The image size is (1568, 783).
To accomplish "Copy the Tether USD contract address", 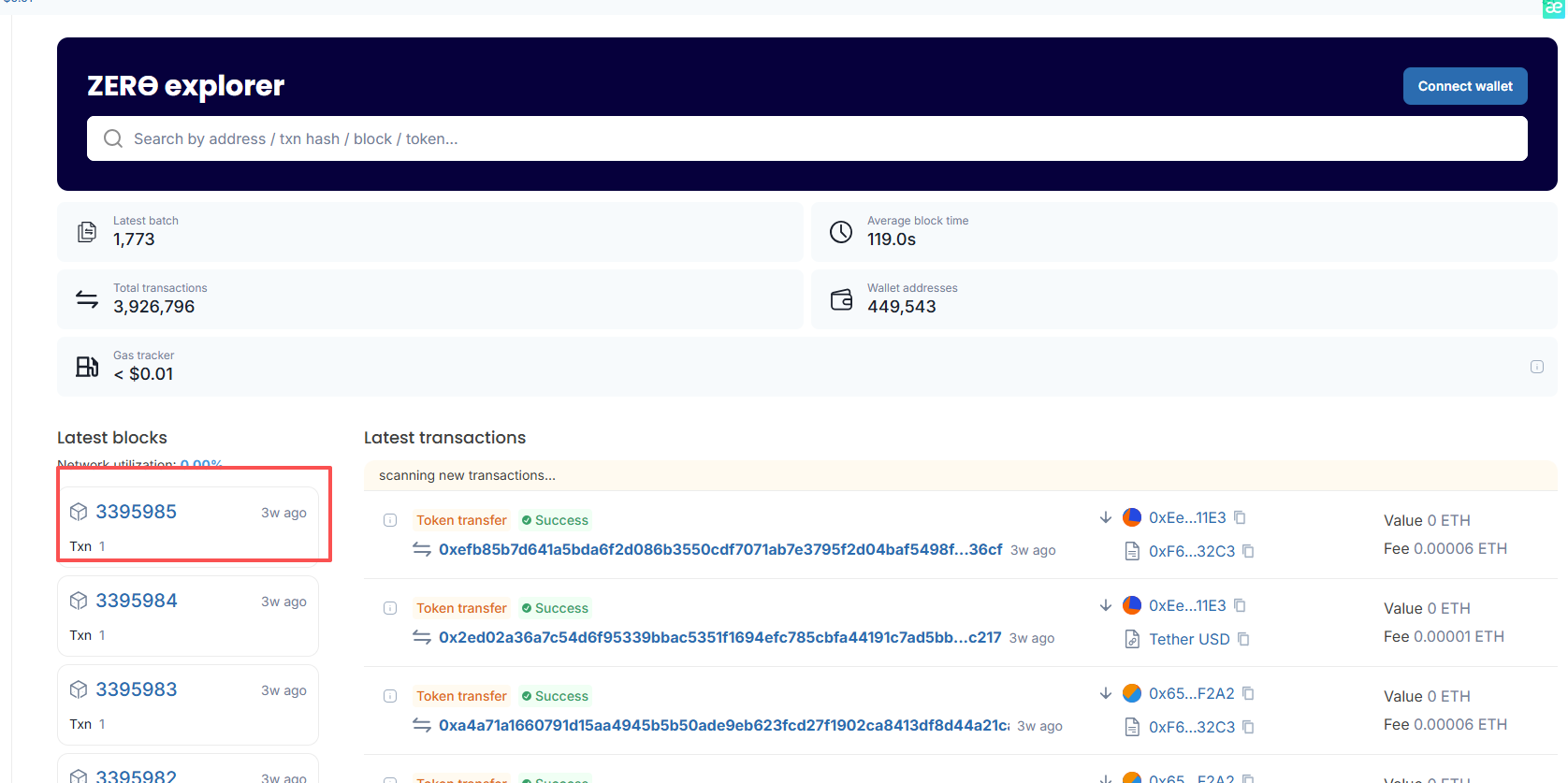I will [x=1243, y=639].
